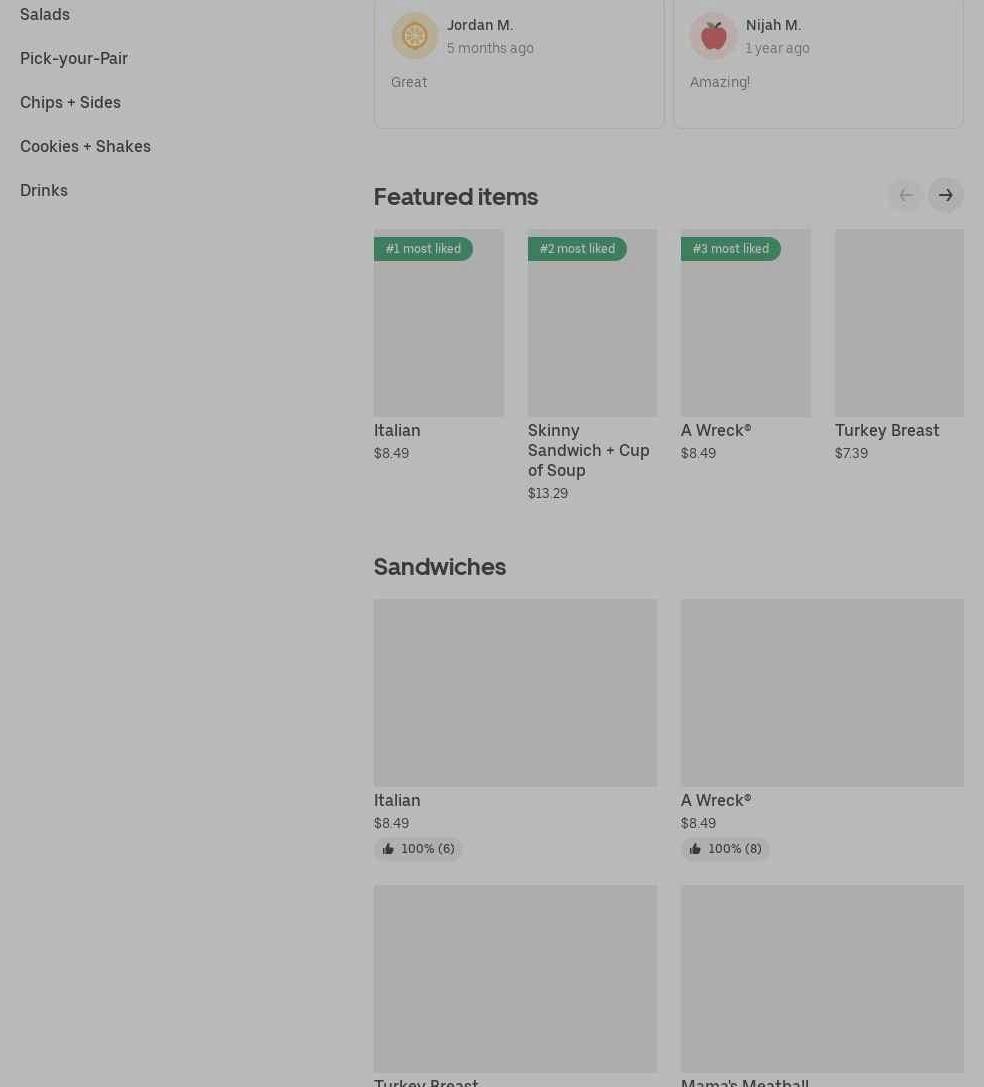
Task: Click Nijah M.'s apple avatar icon
Action: (x=713, y=36)
